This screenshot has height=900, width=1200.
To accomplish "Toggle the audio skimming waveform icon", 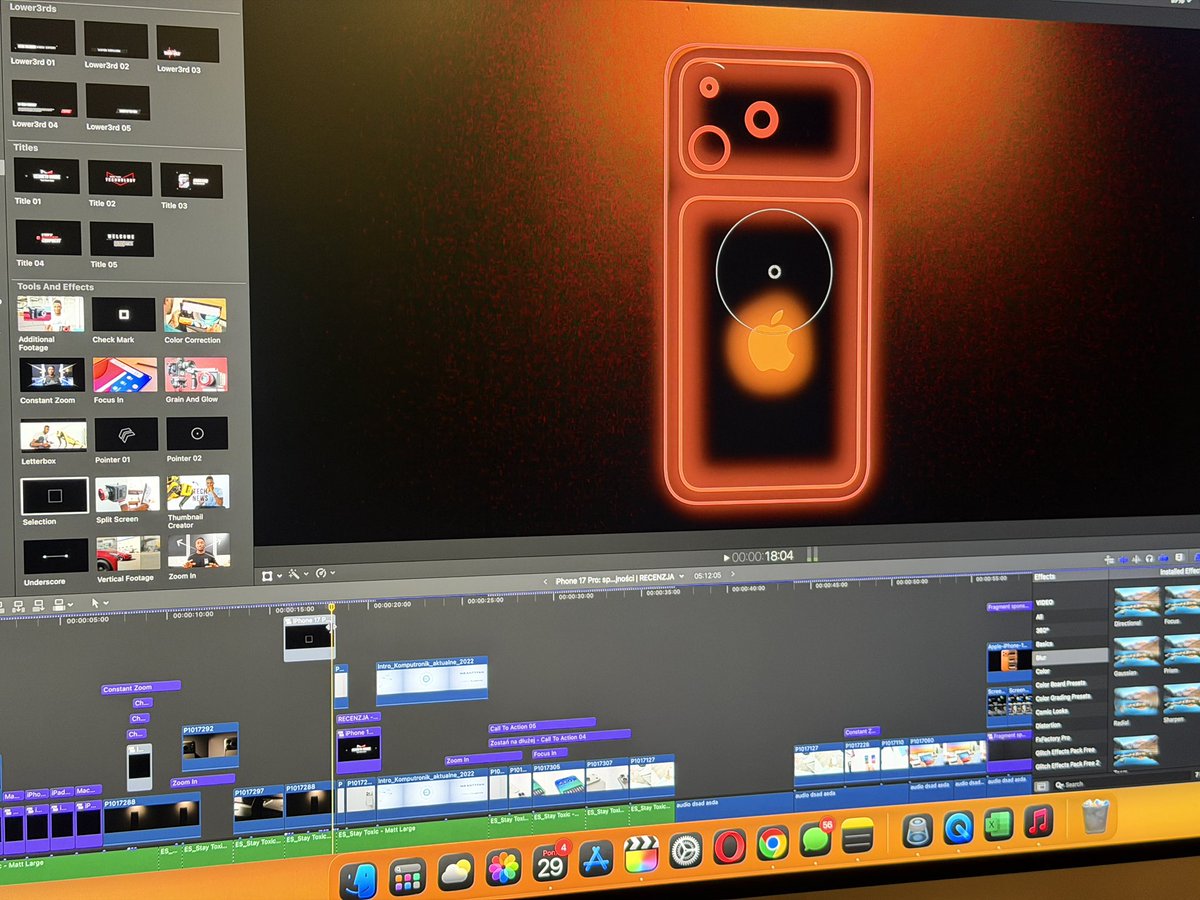I will click(1136, 559).
